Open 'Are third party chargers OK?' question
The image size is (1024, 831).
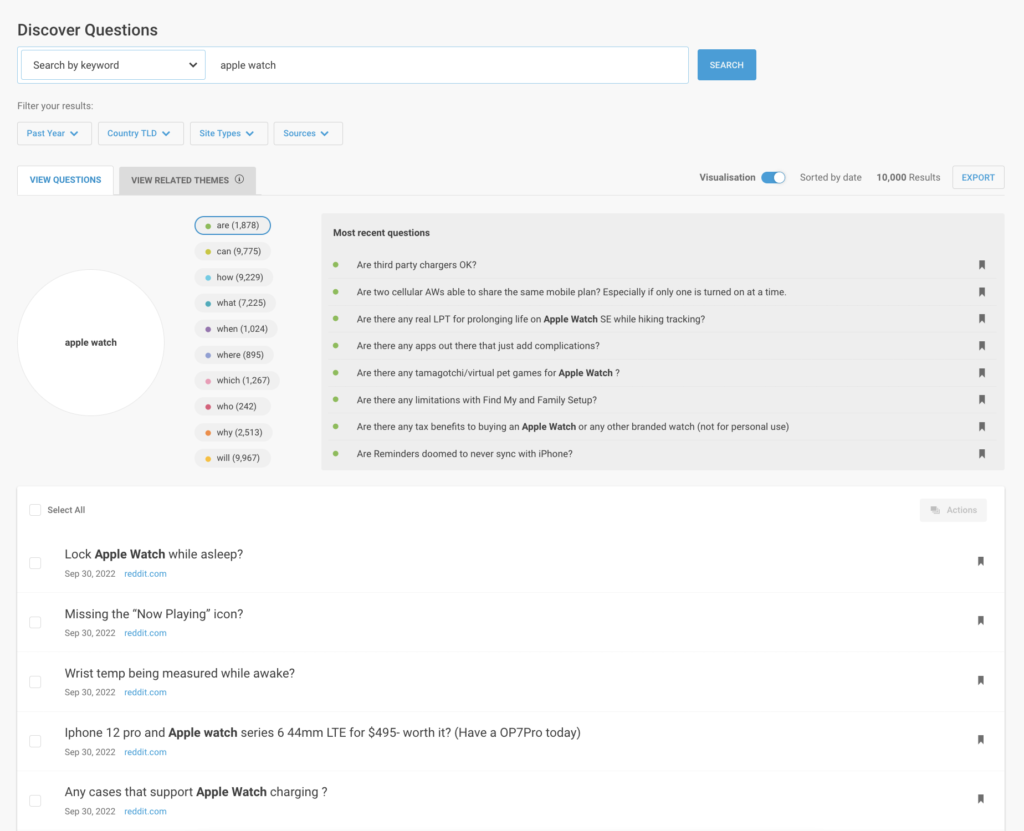pyautogui.click(x=417, y=265)
